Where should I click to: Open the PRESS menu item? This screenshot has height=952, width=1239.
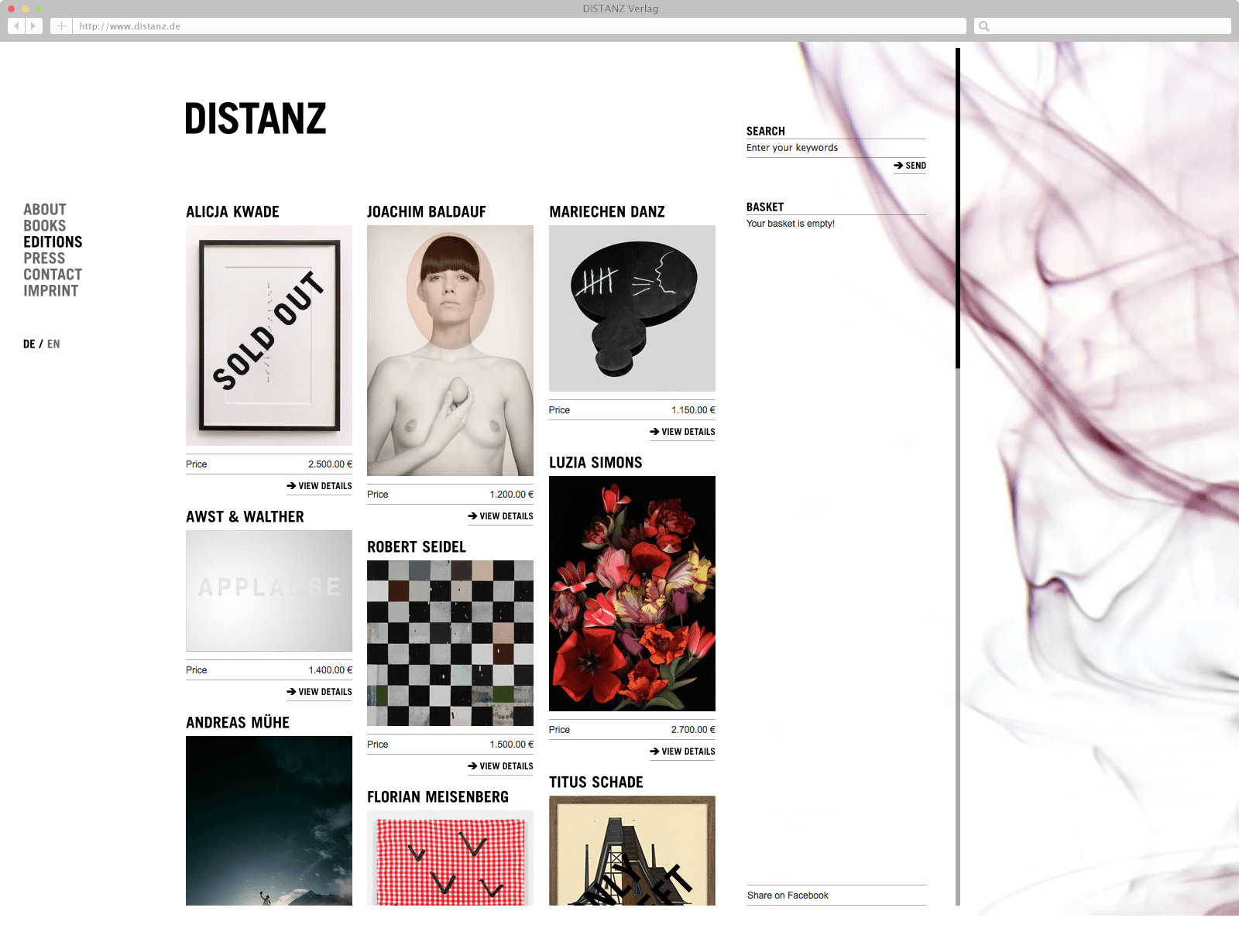pyautogui.click(x=44, y=259)
